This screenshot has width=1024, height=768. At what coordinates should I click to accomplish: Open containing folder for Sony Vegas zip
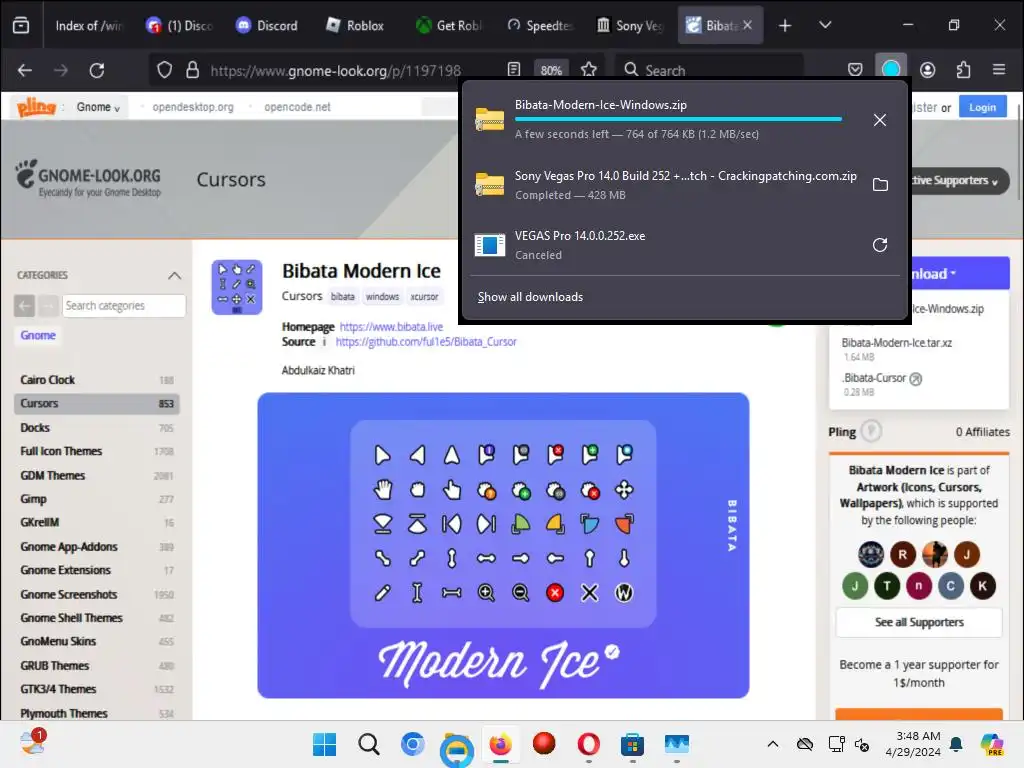click(x=880, y=185)
